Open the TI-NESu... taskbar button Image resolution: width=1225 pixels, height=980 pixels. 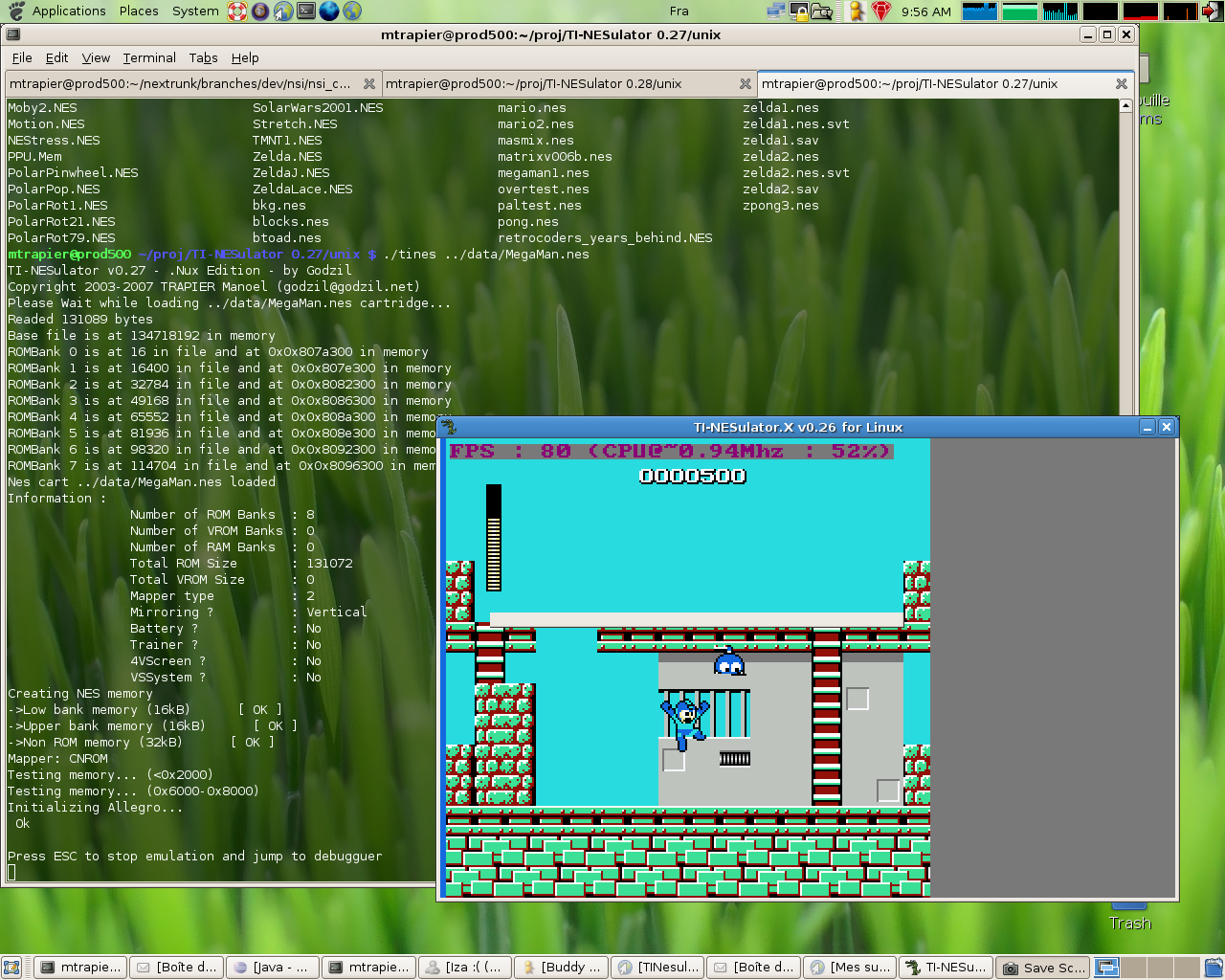pyautogui.click(x=946, y=968)
